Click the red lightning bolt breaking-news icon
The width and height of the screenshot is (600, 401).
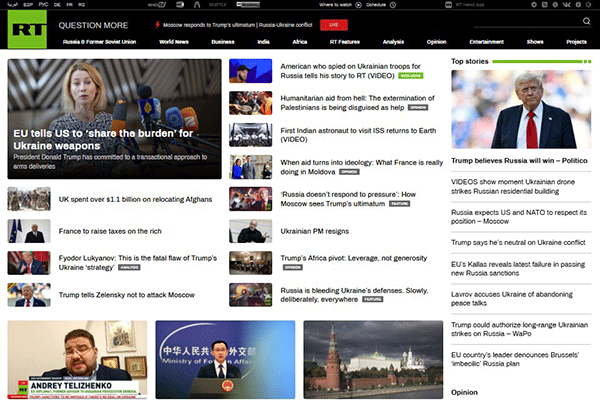point(157,25)
